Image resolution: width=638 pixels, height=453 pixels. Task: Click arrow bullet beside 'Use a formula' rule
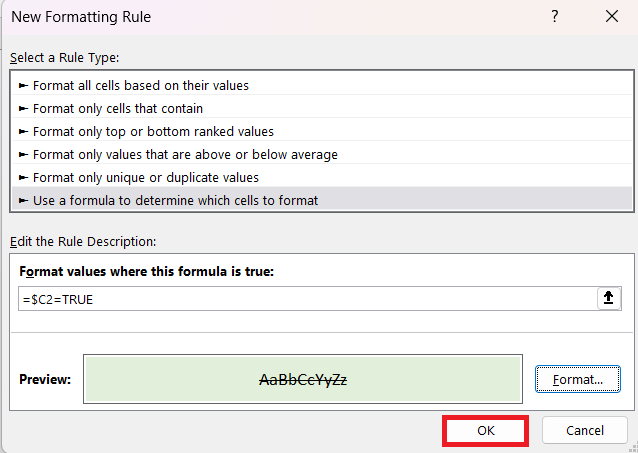[x=24, y=201]
